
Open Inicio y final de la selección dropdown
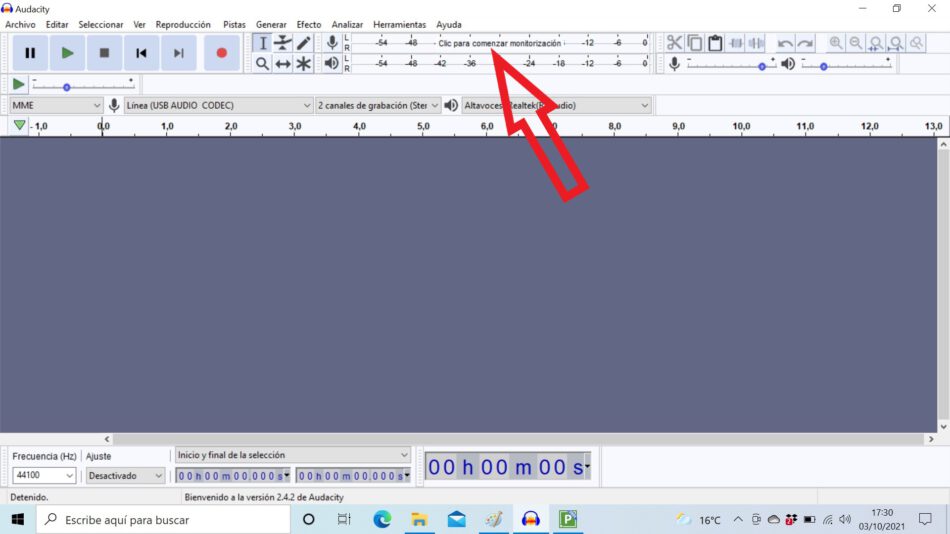tap(293, 455)
